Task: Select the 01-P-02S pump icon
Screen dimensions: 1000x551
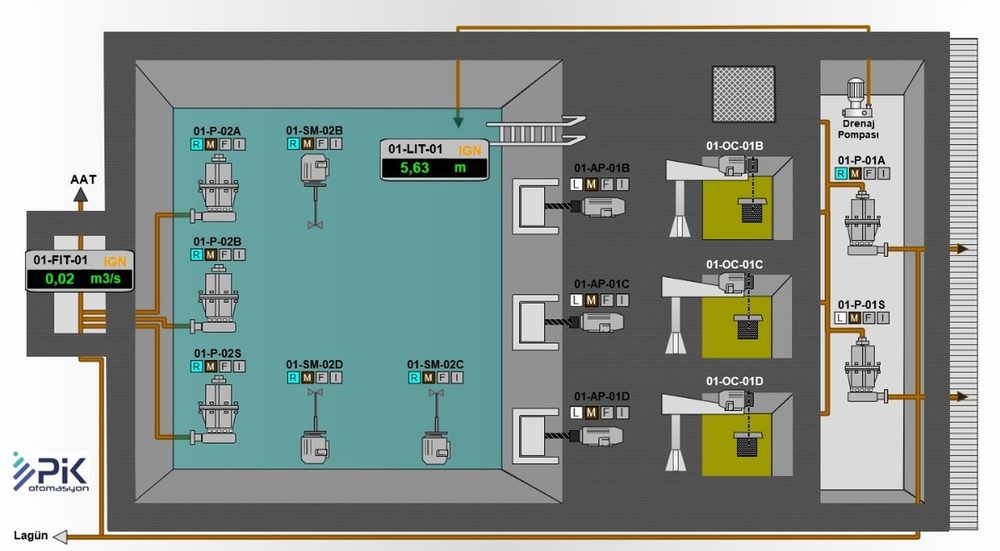Action: [217, 410]
